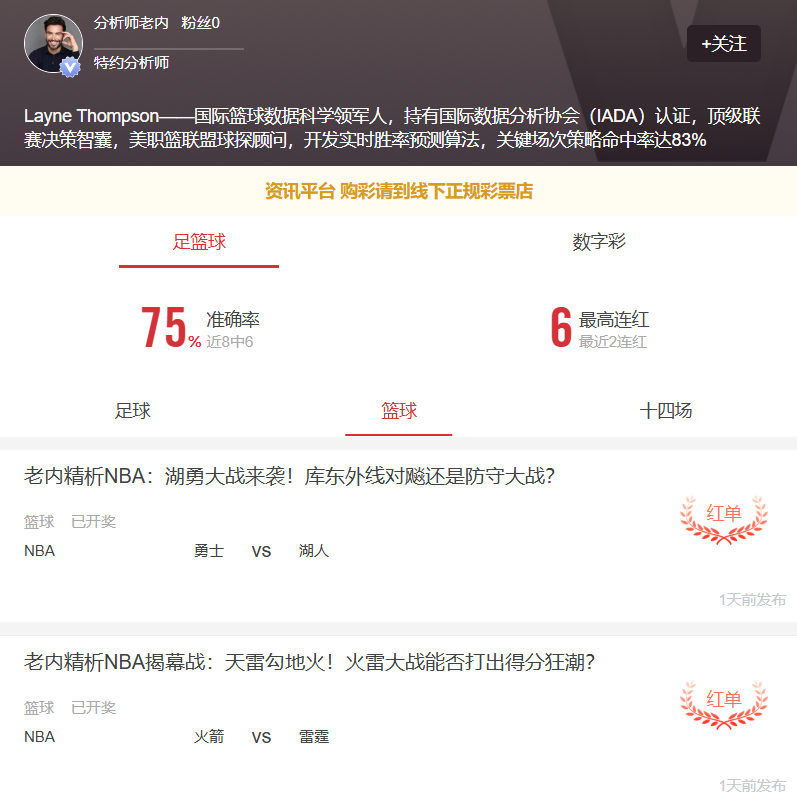This screenshot has width=797, height=793.
Task: Click the 75% 准确率 statistic
Action: click(x=200, y=328)
